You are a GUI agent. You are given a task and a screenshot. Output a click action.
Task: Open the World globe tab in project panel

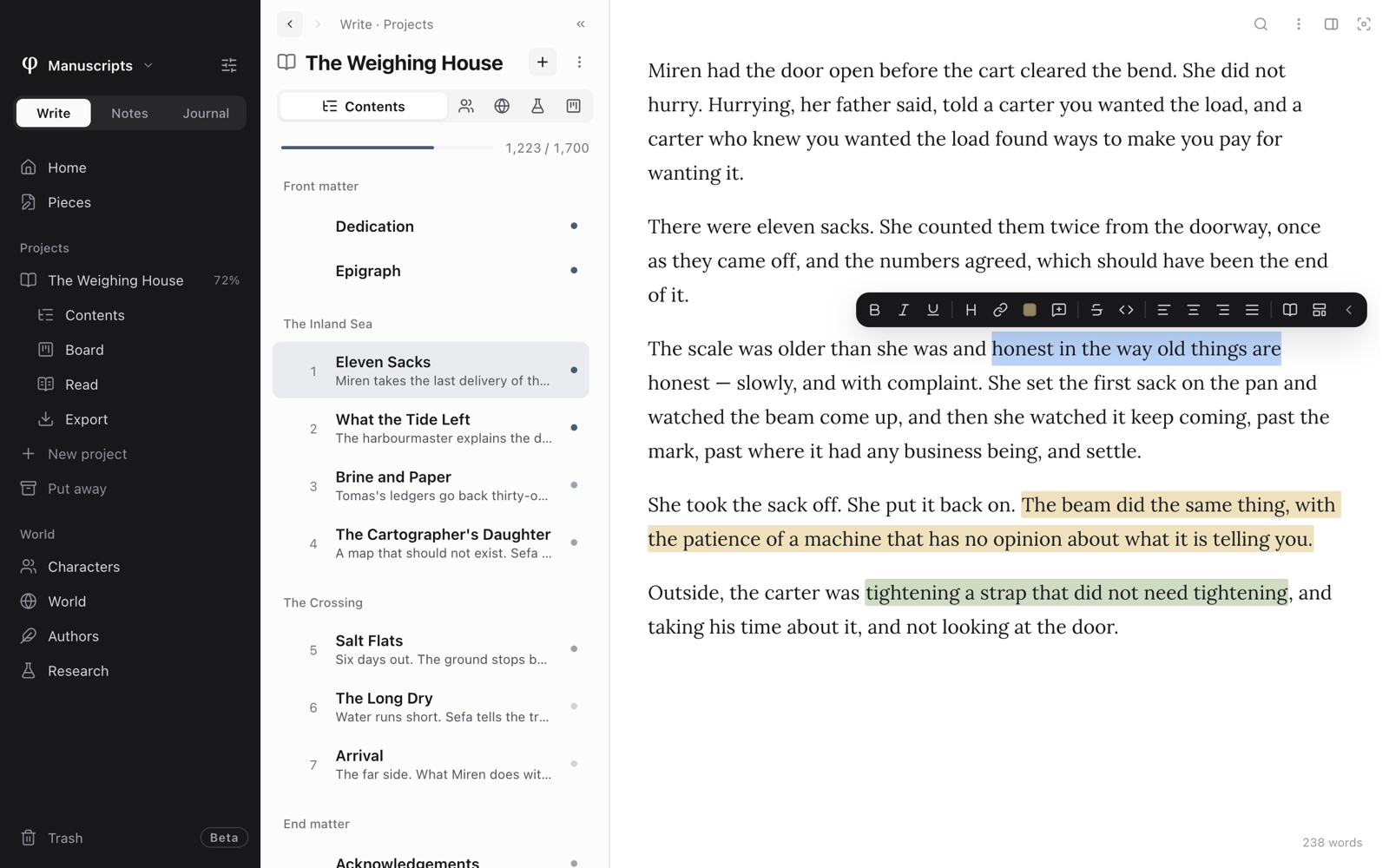coord(502,106)
